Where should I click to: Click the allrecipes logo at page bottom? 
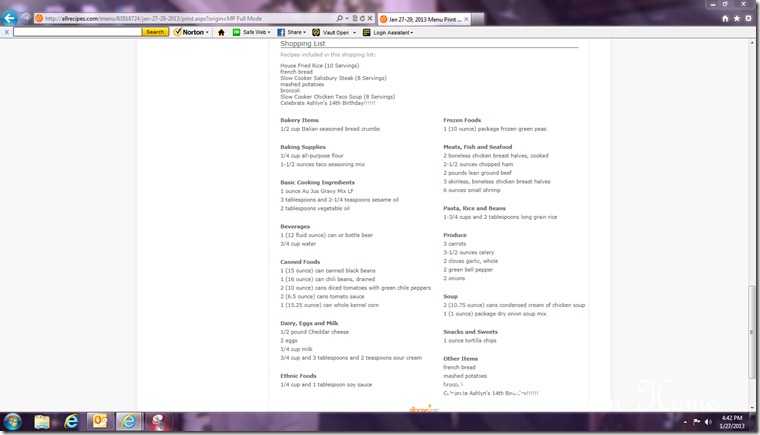pos(424,409)
